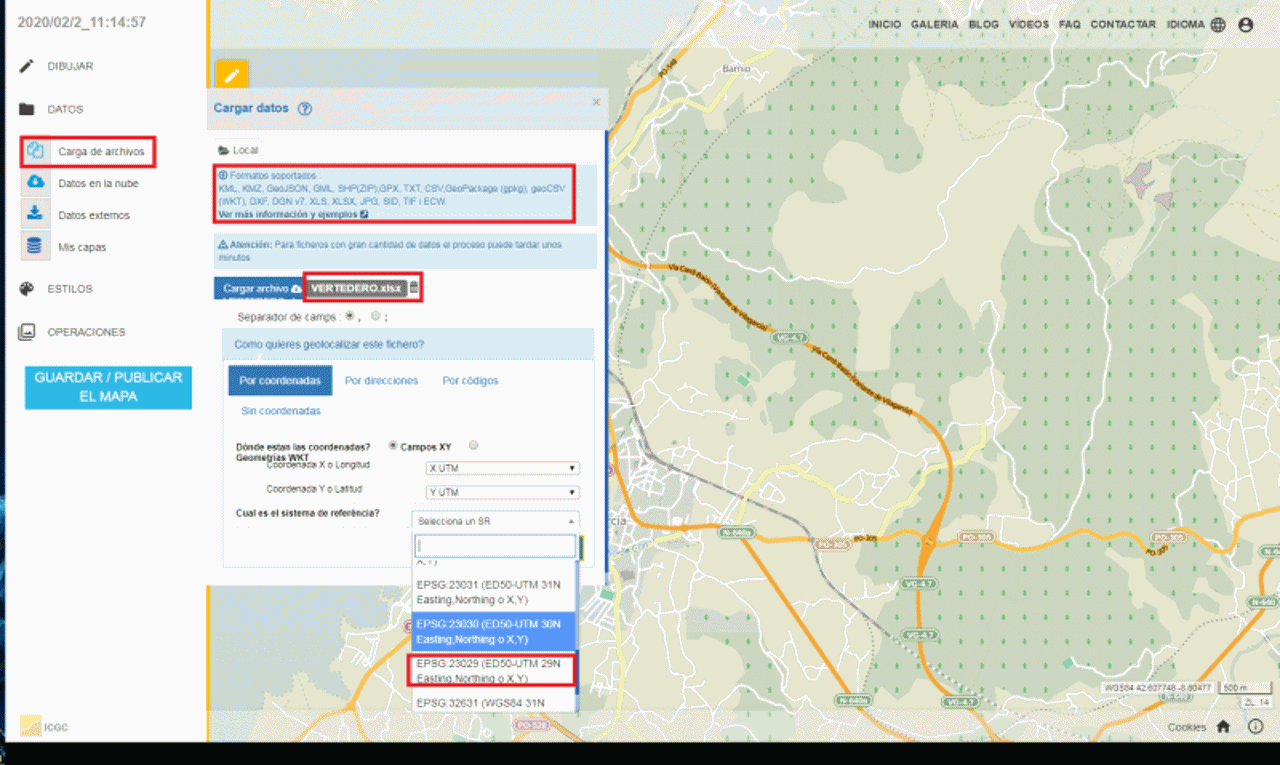This screenshot has width=1280, height=765.
Task: Enable the Geometrías WKT radio option
Action: [x=471, y=445]
